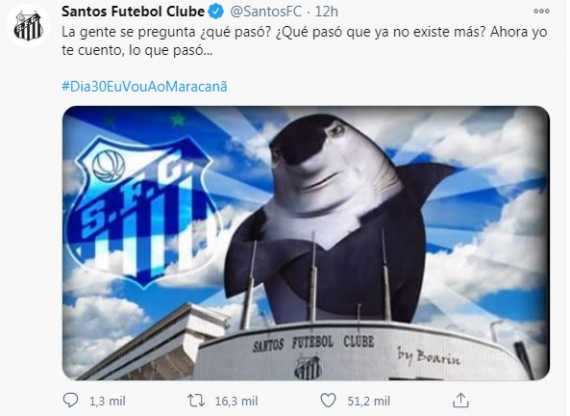This screenshot has height=416, width=570.
Task: Click the 16,3 mil retweet count
Action: [236, 401]
